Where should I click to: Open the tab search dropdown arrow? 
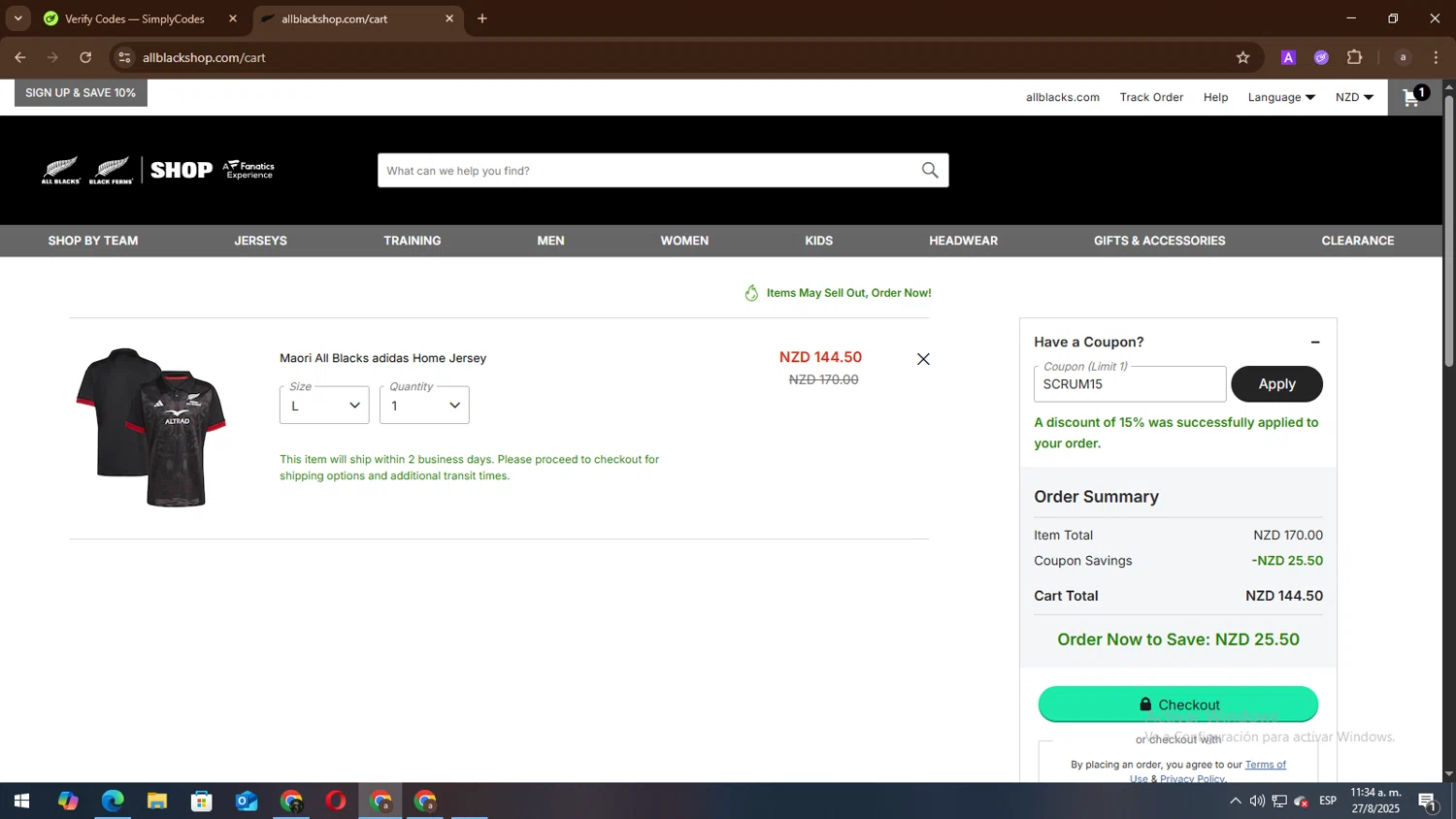(17, 18)
